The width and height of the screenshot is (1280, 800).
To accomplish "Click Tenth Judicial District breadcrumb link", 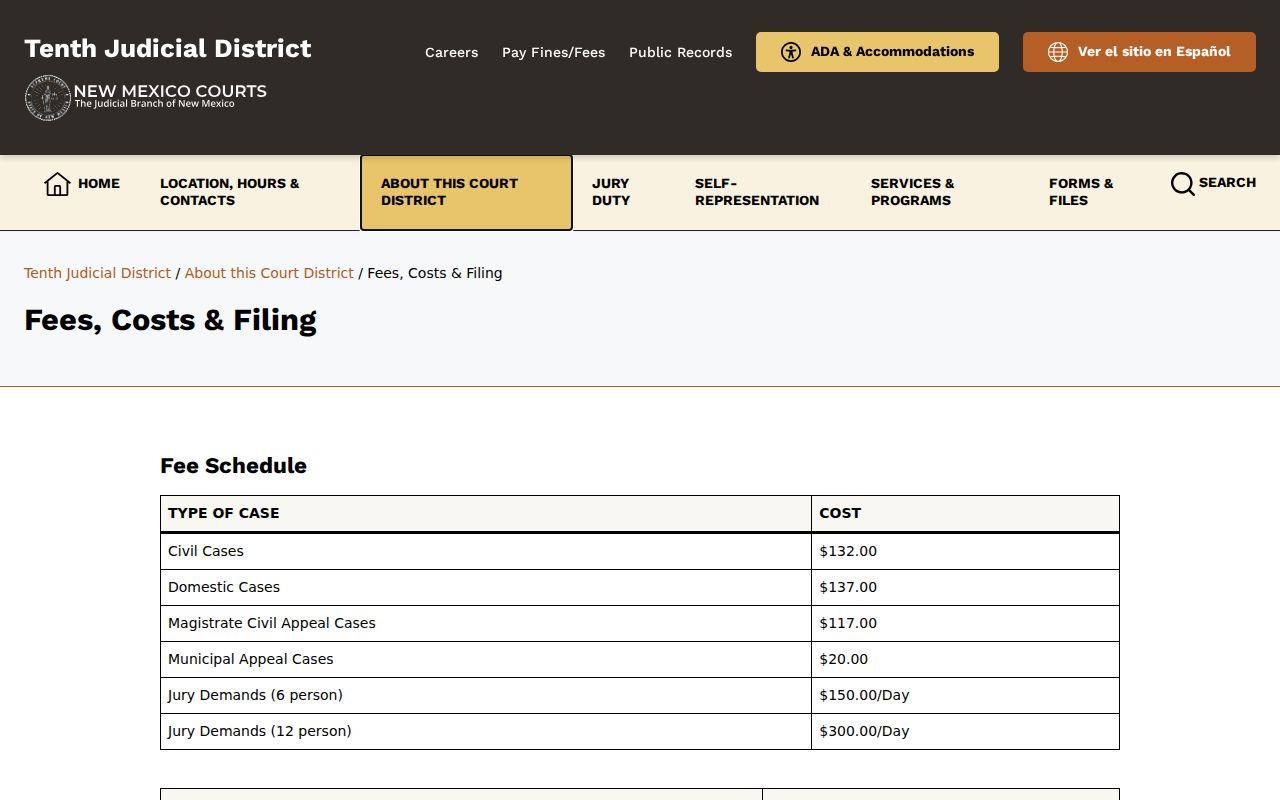I will 97,273.
